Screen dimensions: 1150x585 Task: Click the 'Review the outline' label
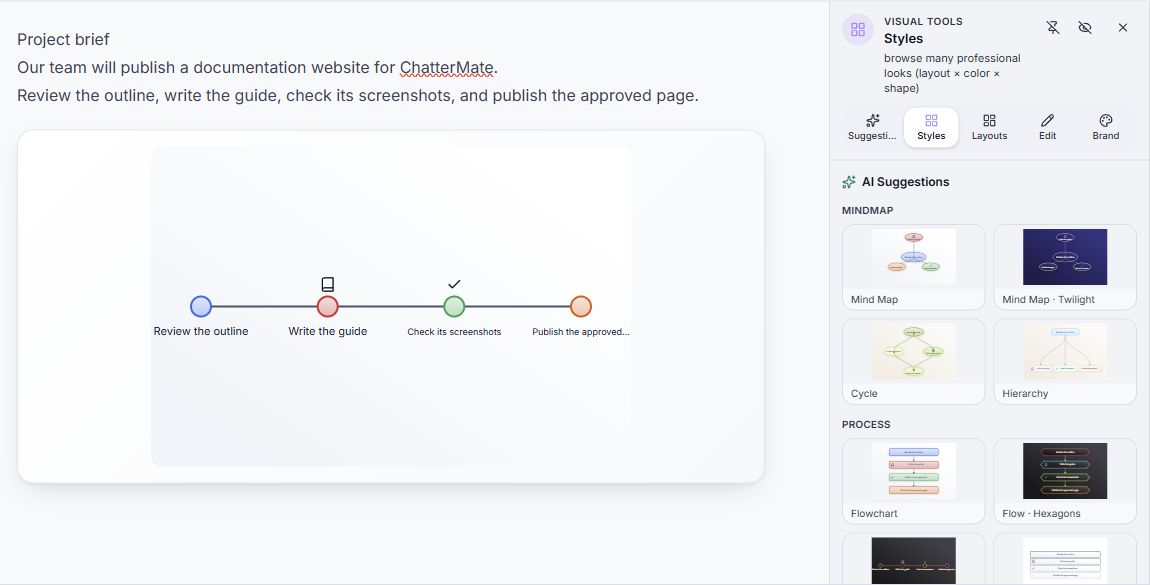tap(201, 331)
